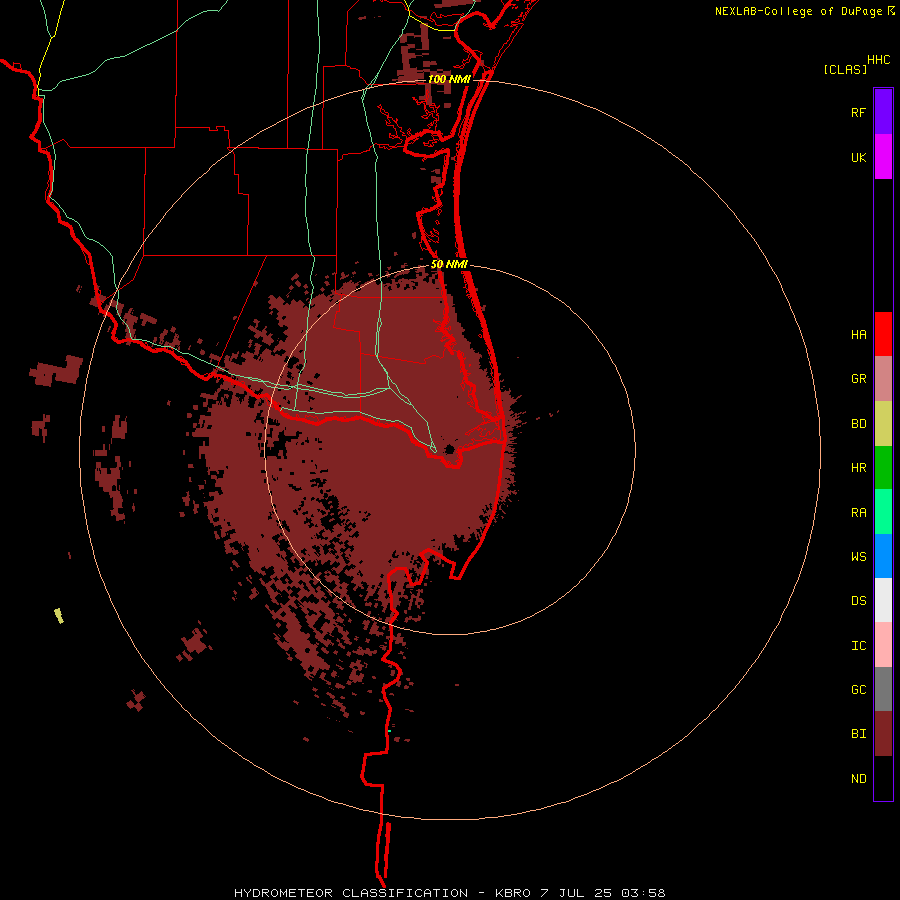
Task: Click the RA light green legend swatch
Action: (x=883, y=512)
